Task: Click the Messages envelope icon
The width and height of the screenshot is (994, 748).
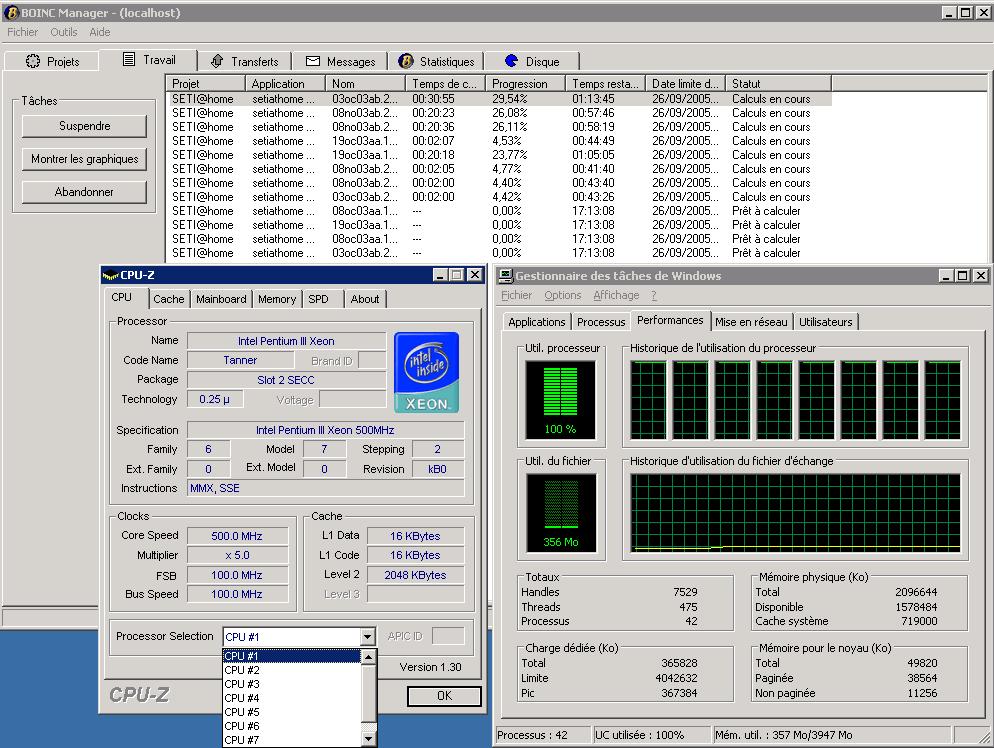Action: [313, 61]
